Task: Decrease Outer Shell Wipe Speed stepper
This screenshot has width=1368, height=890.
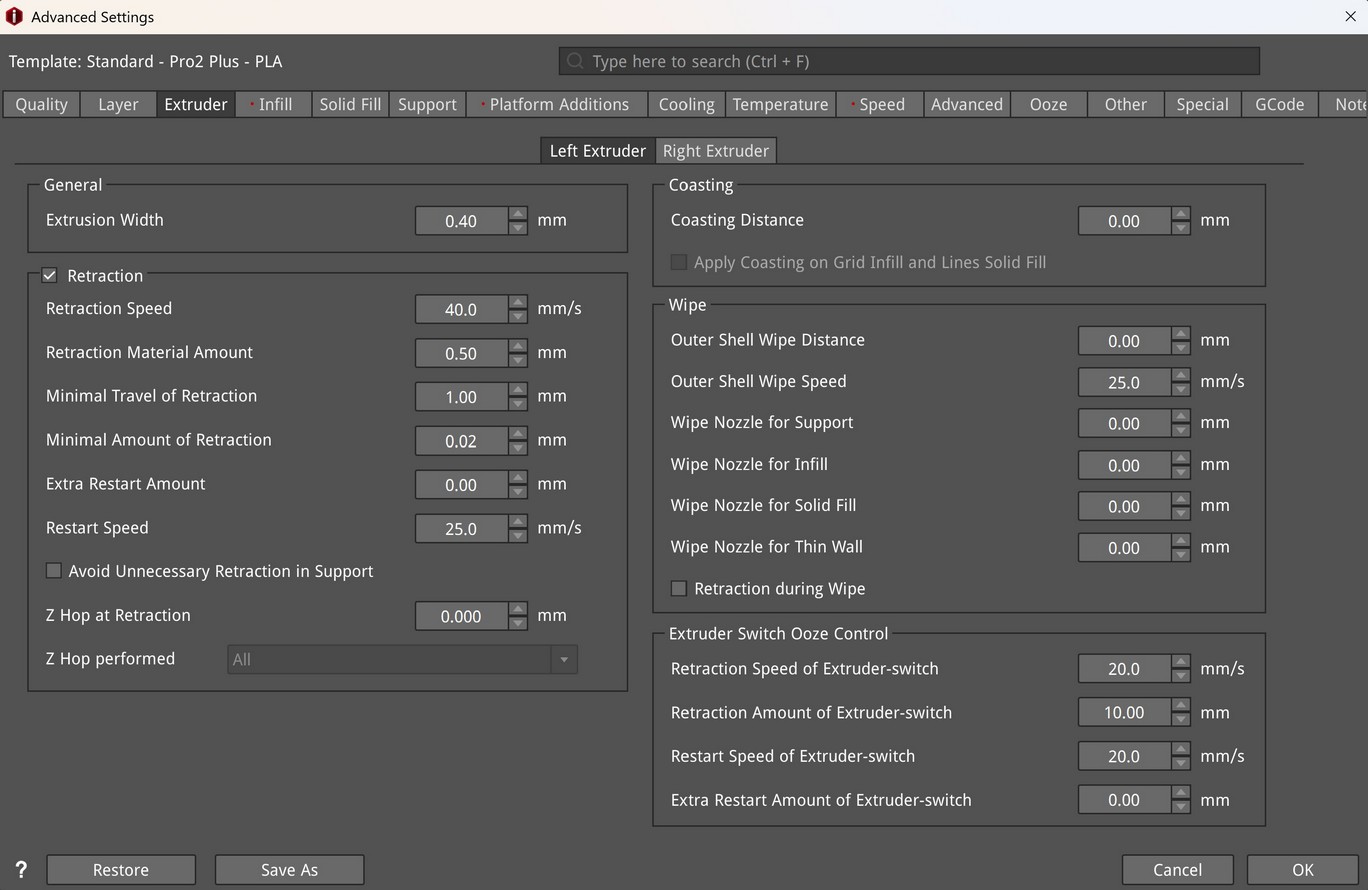Action: tap(1181, 389)
